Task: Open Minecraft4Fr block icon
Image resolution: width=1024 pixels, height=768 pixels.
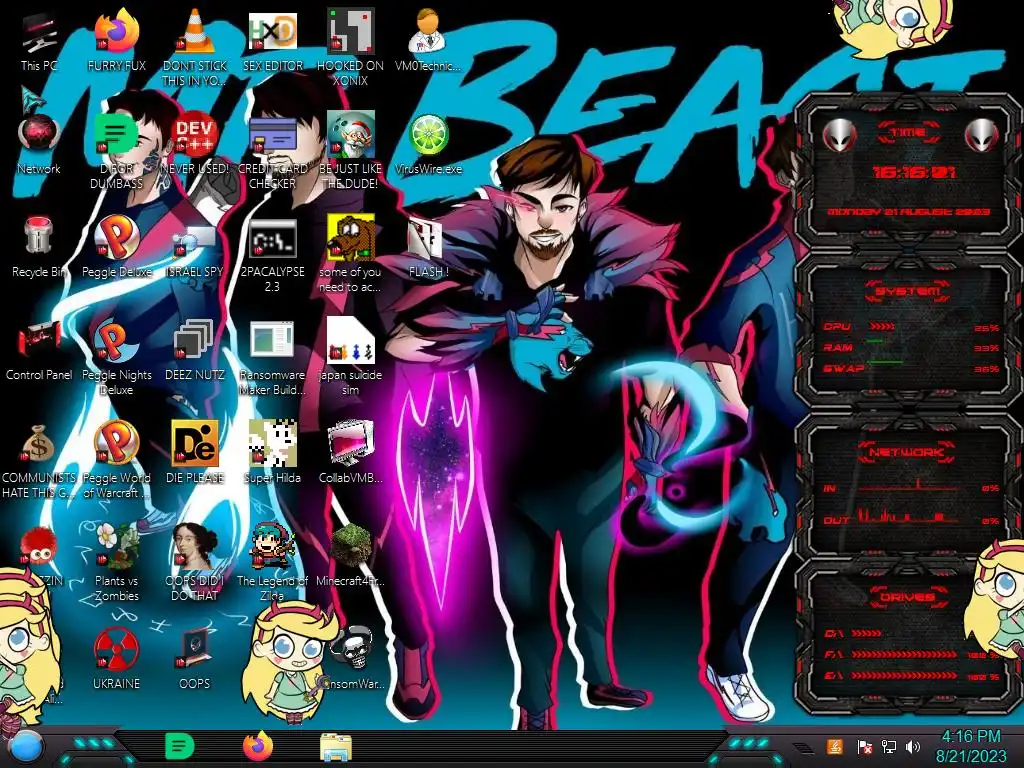Action: pyautogui.click(x=351, y=545)
